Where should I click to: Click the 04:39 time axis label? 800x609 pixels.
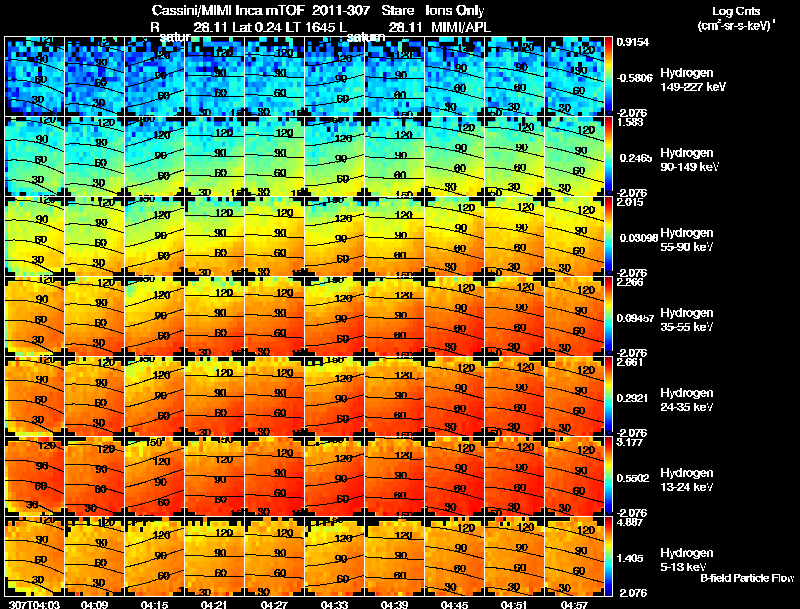point(394,604)
